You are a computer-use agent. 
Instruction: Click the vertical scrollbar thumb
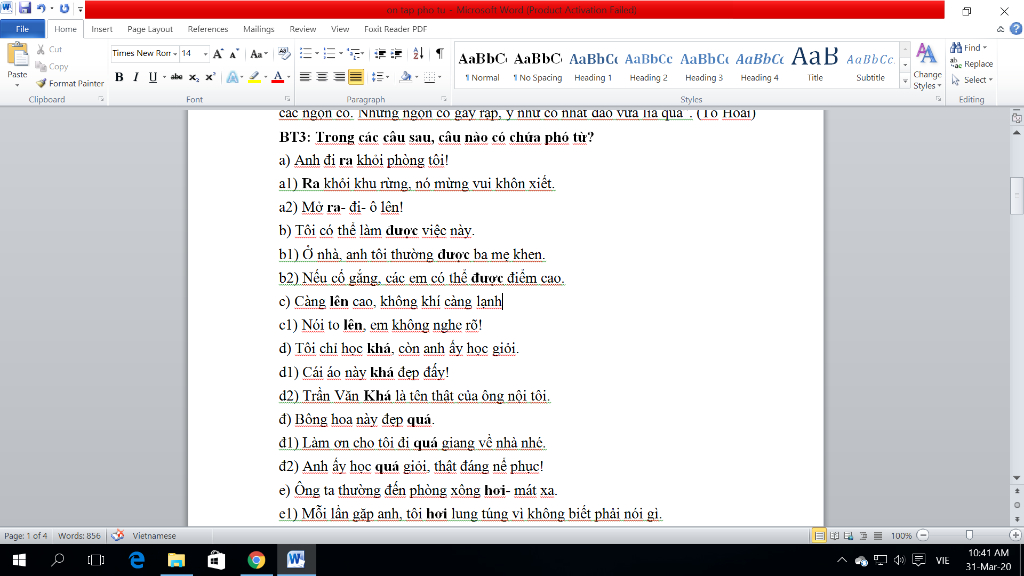(x=1017, y=195)
